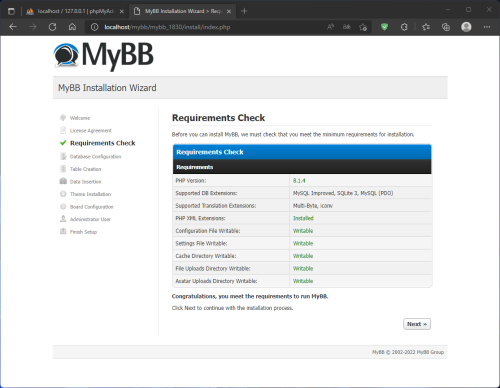
Task: Click Writable status for Avatar Uploads Directory
Action: pos(303,281)
